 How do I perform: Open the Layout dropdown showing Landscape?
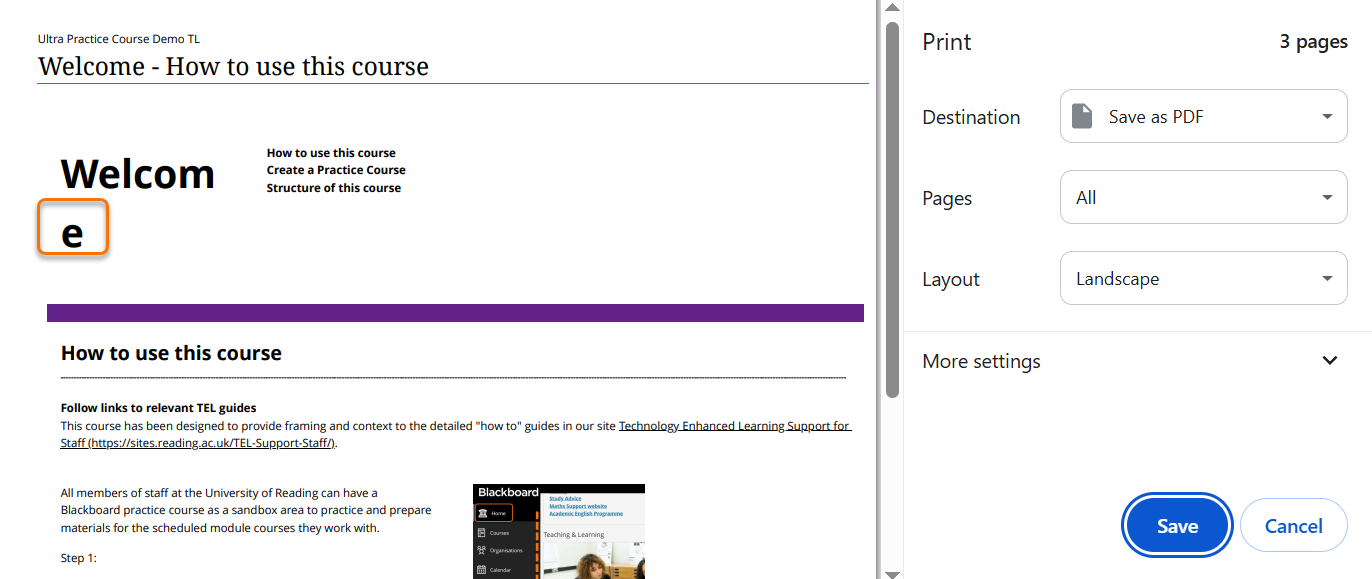(1203, 279)
